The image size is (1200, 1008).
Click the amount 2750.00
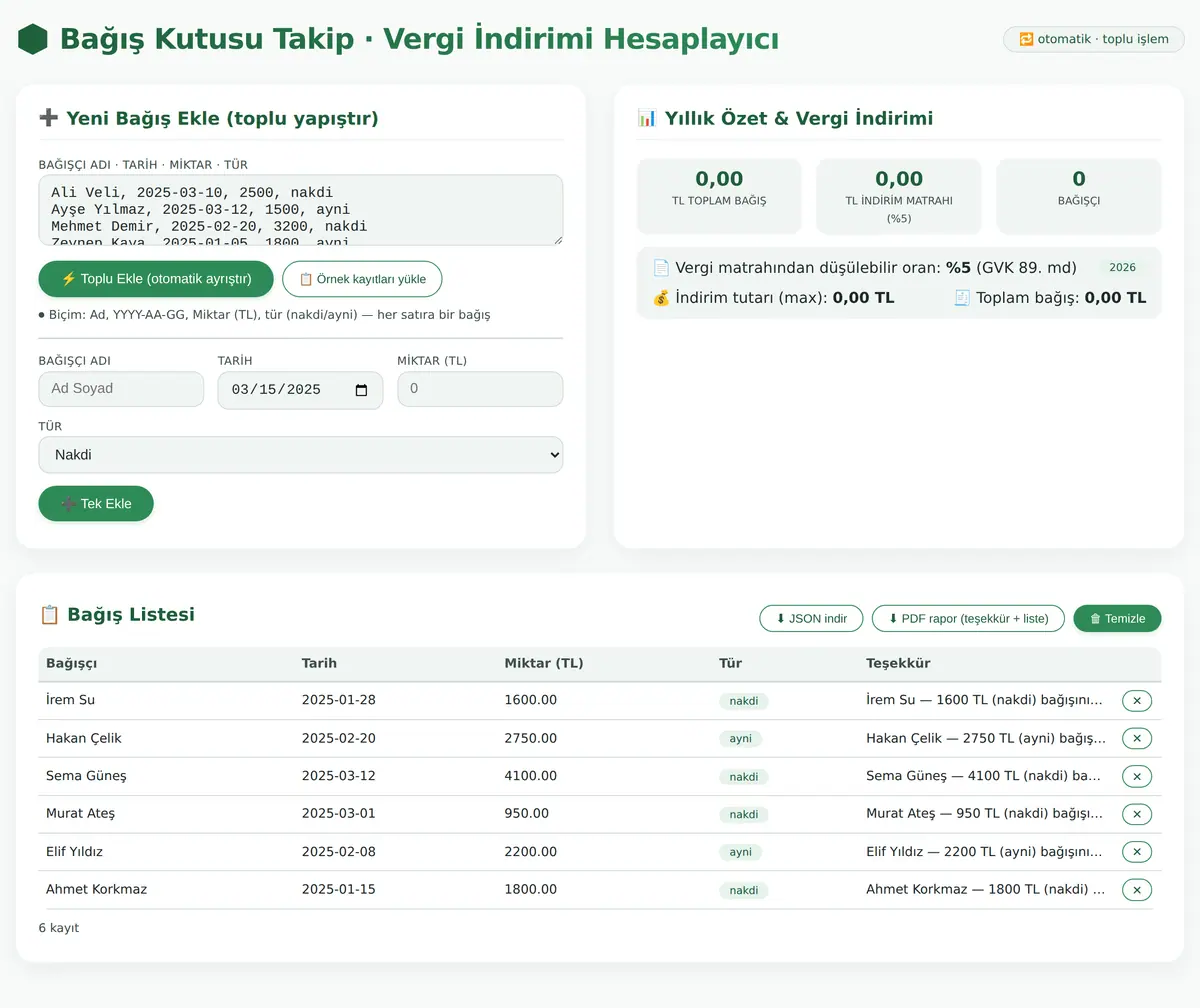[x=531, y=738]
